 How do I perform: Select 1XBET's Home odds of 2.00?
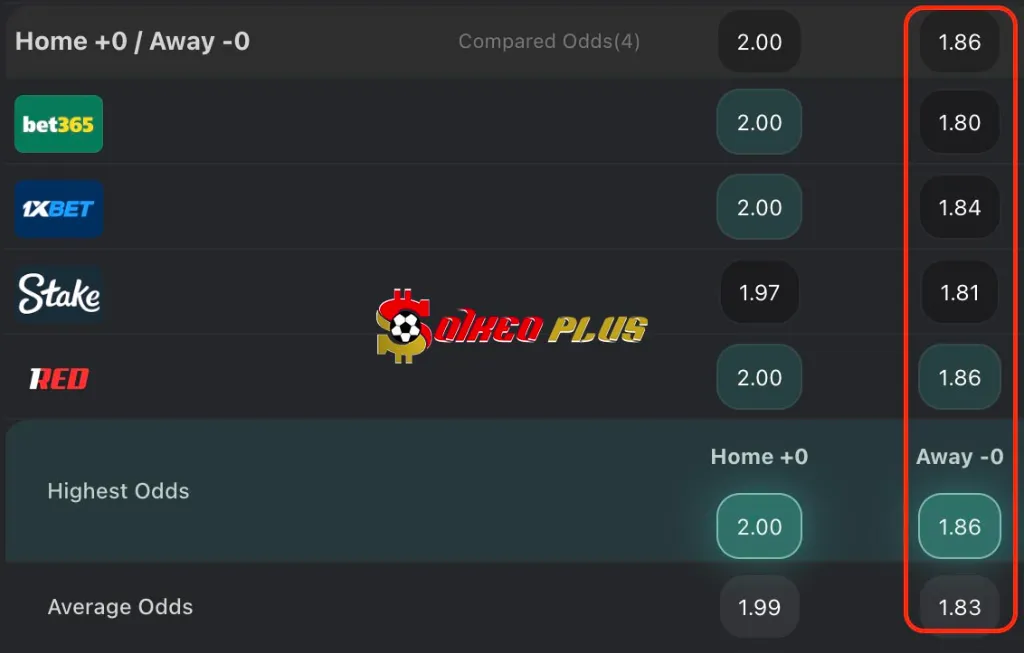point(759,208)
